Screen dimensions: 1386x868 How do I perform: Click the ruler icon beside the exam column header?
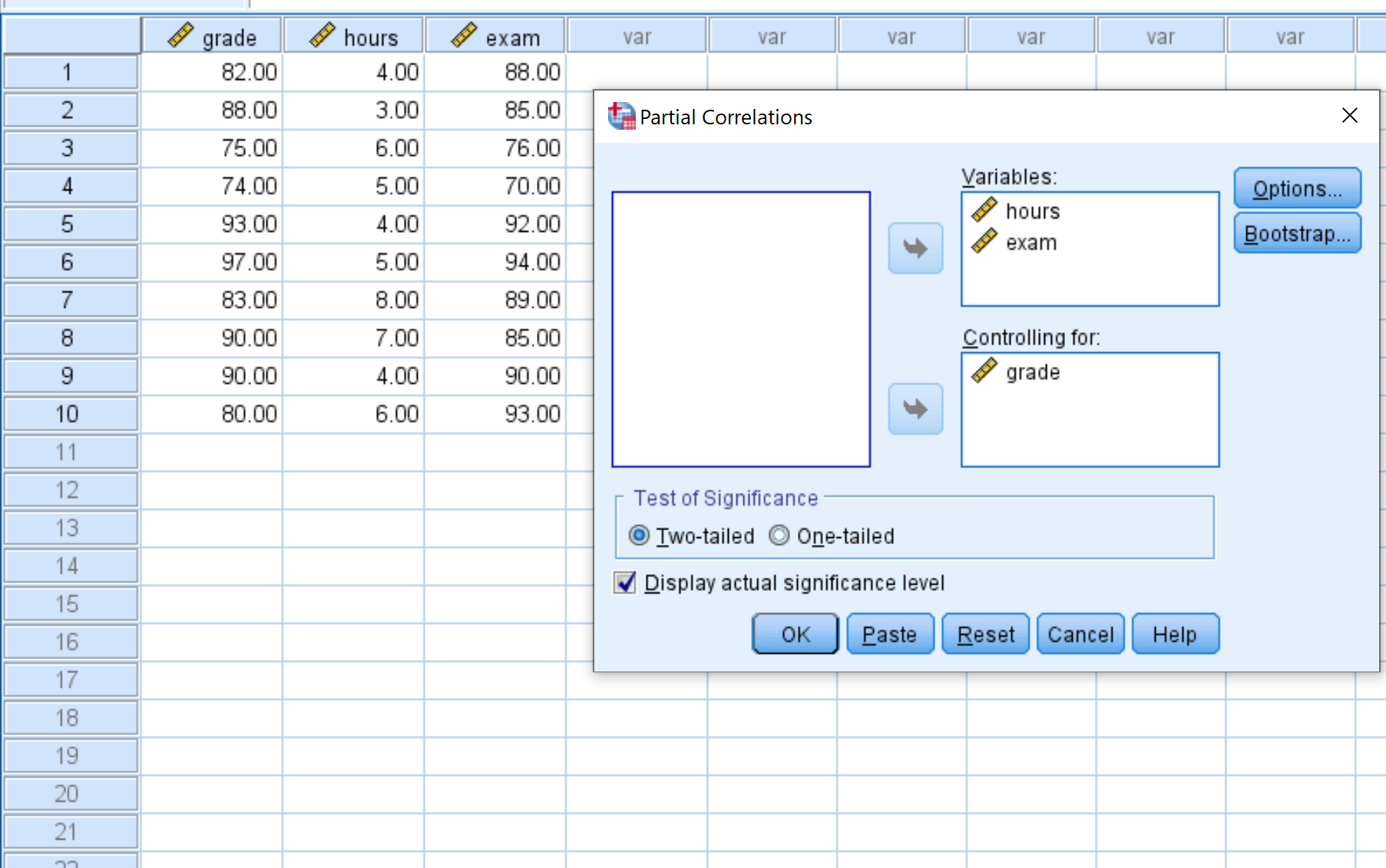[464, 35]
